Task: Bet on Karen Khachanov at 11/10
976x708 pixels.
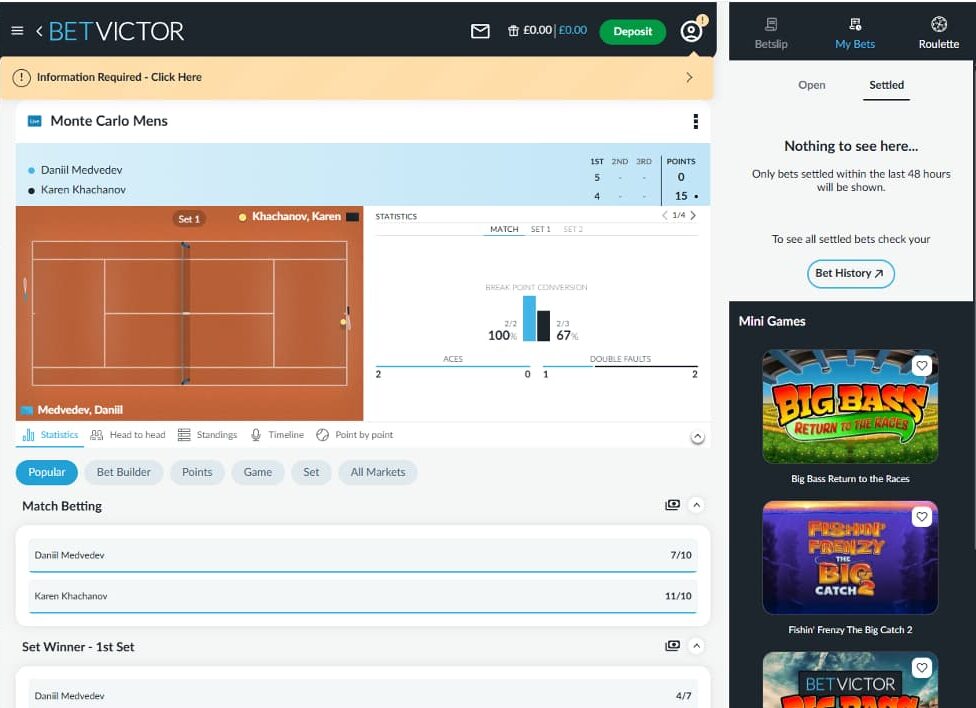Action: (x=363, y=596)
